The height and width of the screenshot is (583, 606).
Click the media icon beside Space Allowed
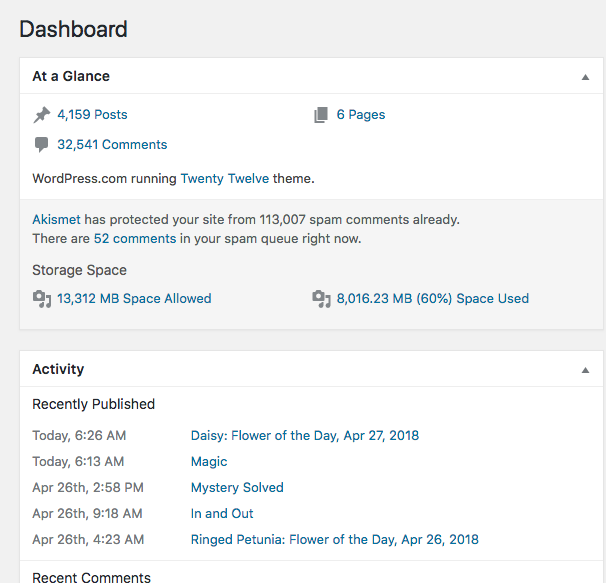[x=41, y=298]
